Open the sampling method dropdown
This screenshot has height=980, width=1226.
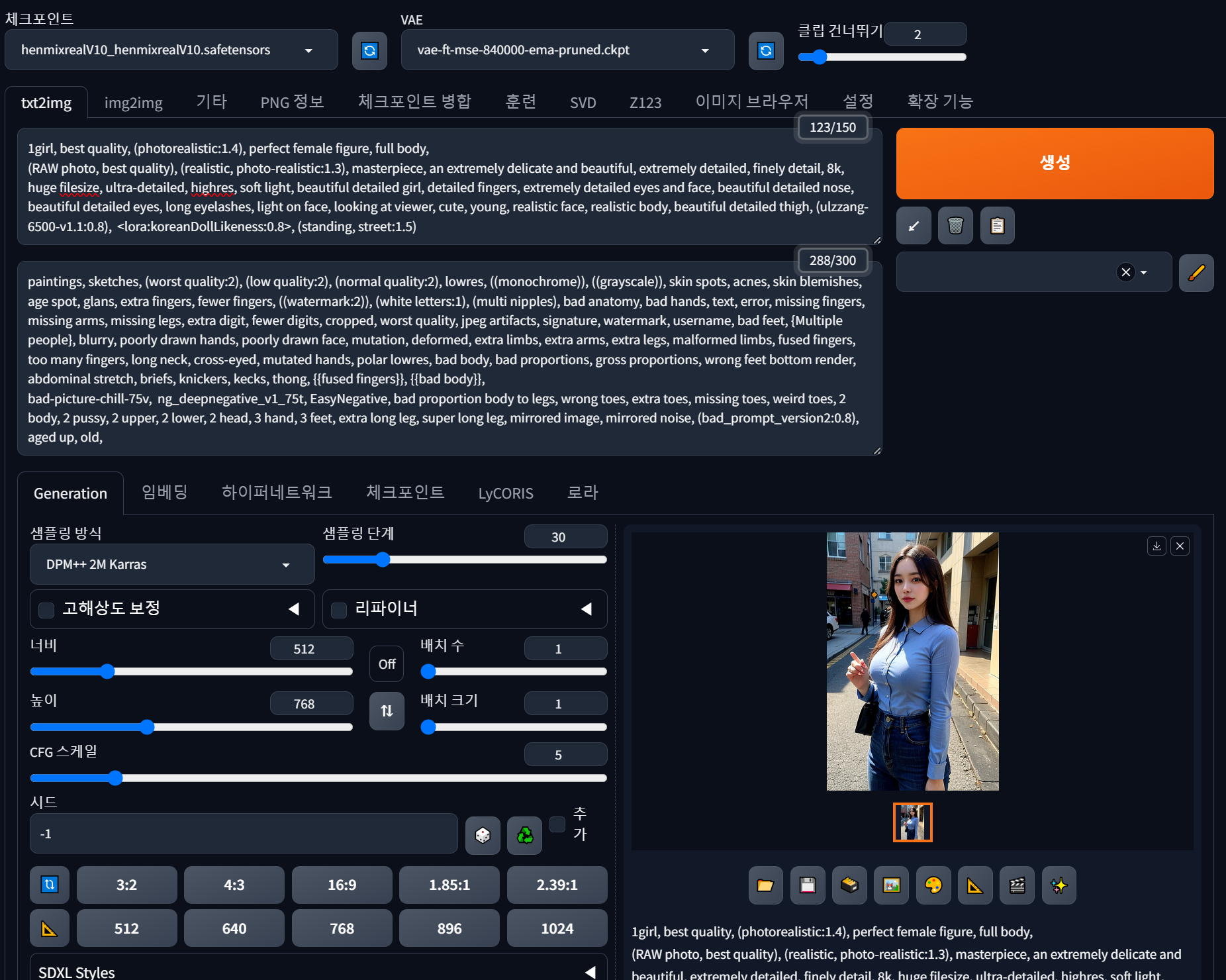tap(172, 564)
